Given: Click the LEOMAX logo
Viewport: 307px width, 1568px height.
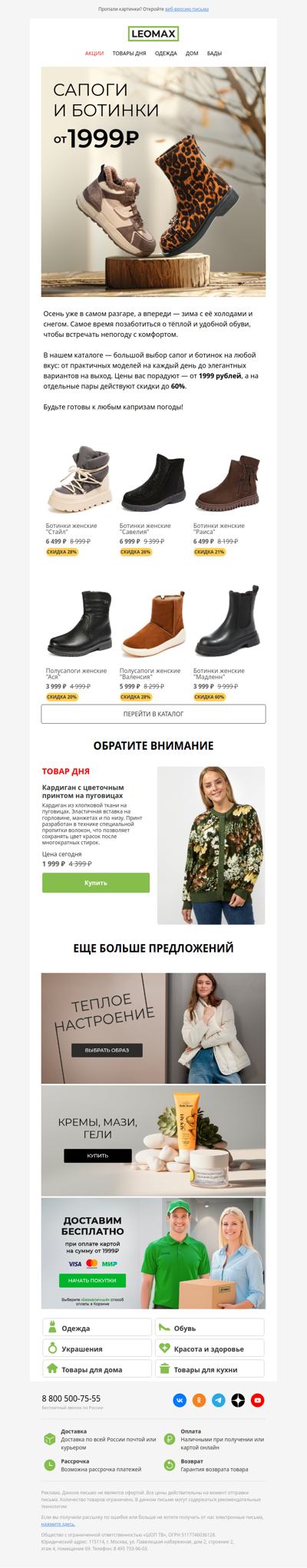Looking at the screenshot, I should pyautogui.click(x=153, y=34).
